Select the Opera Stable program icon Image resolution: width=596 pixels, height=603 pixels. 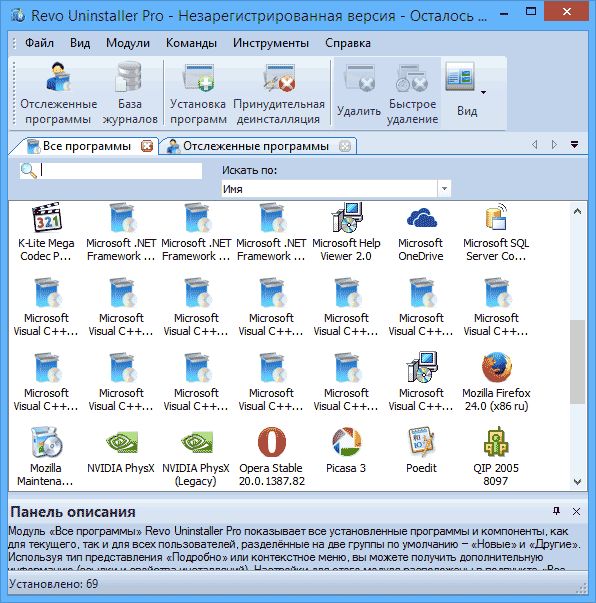271,456
